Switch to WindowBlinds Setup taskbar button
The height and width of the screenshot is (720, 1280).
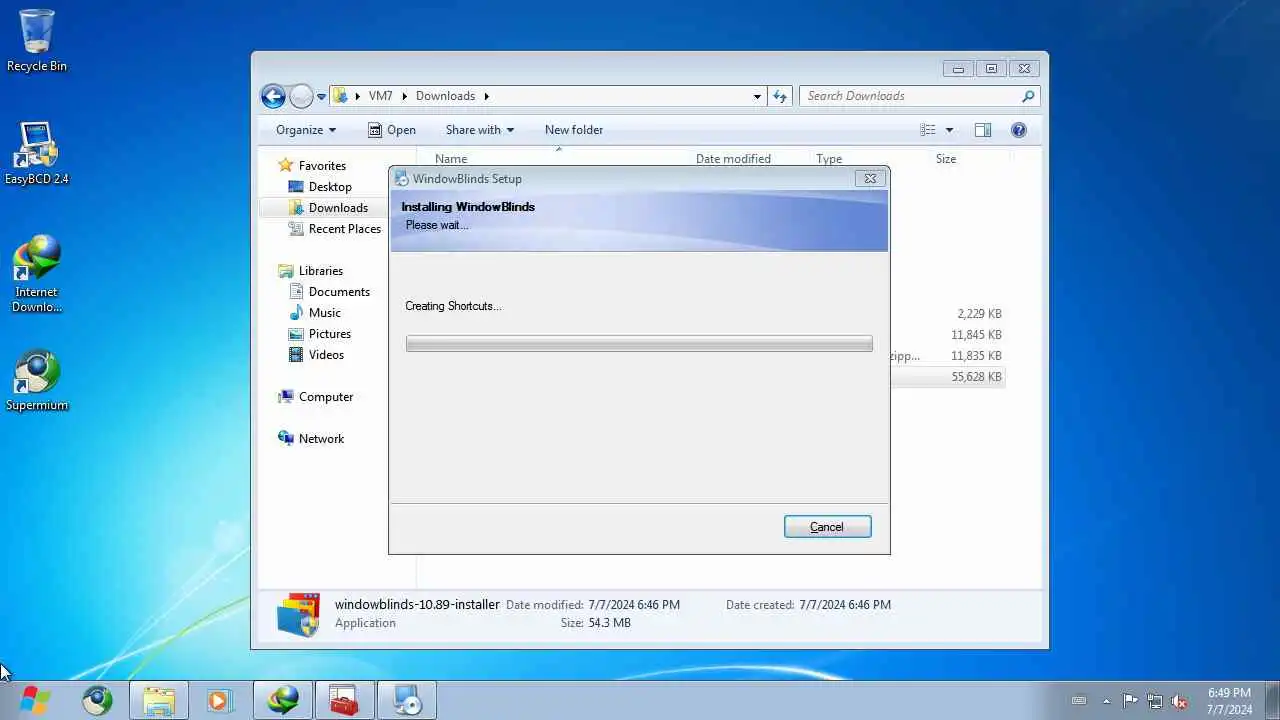point(407,700)
